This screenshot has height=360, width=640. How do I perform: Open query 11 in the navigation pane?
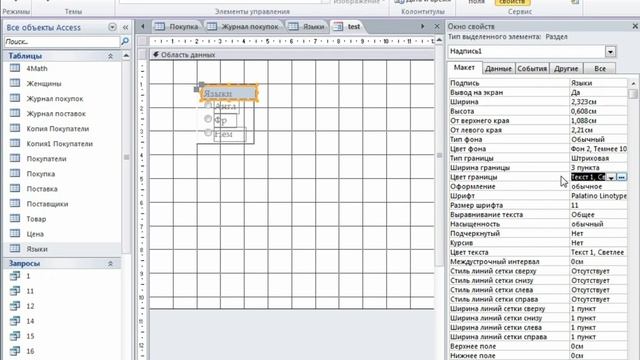tap(30, 291)
